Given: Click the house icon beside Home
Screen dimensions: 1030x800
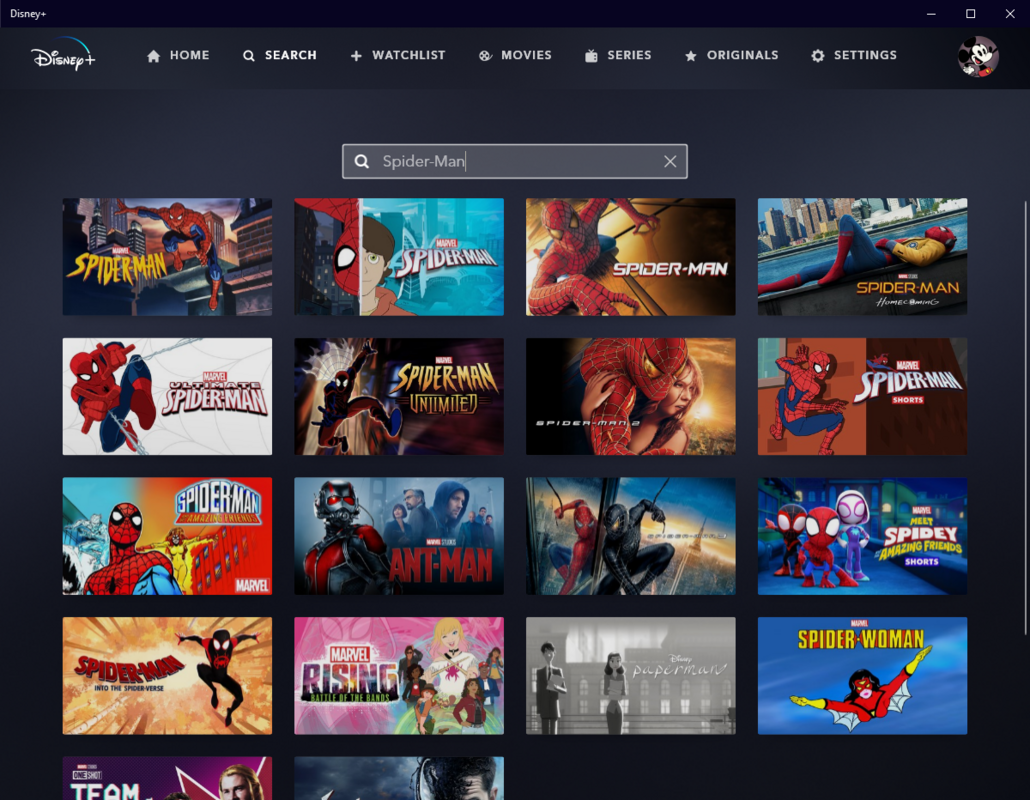Looking at the screenshot, I should pyautogui.click(x=153, y=56).
